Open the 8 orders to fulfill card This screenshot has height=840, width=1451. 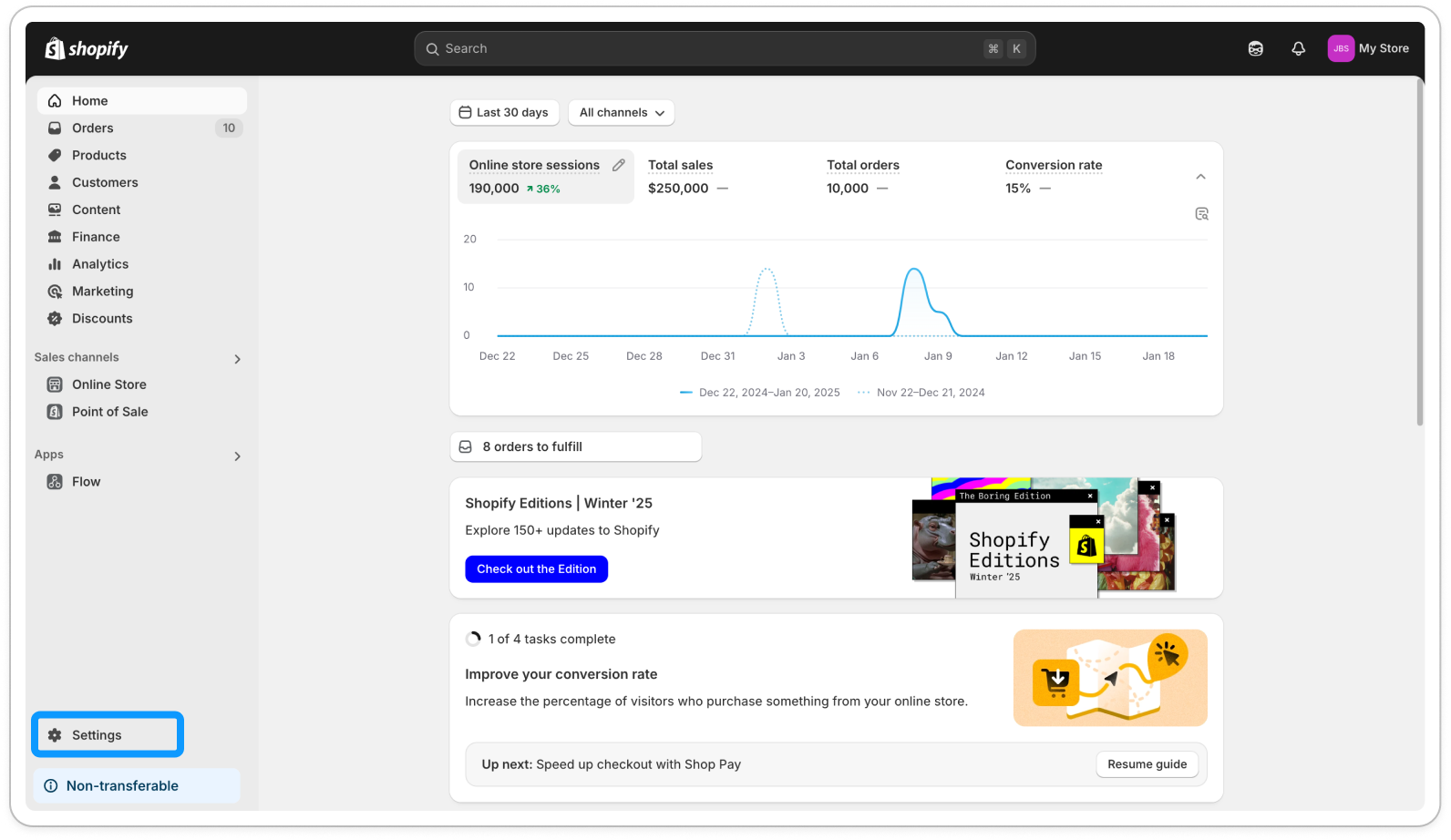(x=576, y=447)
